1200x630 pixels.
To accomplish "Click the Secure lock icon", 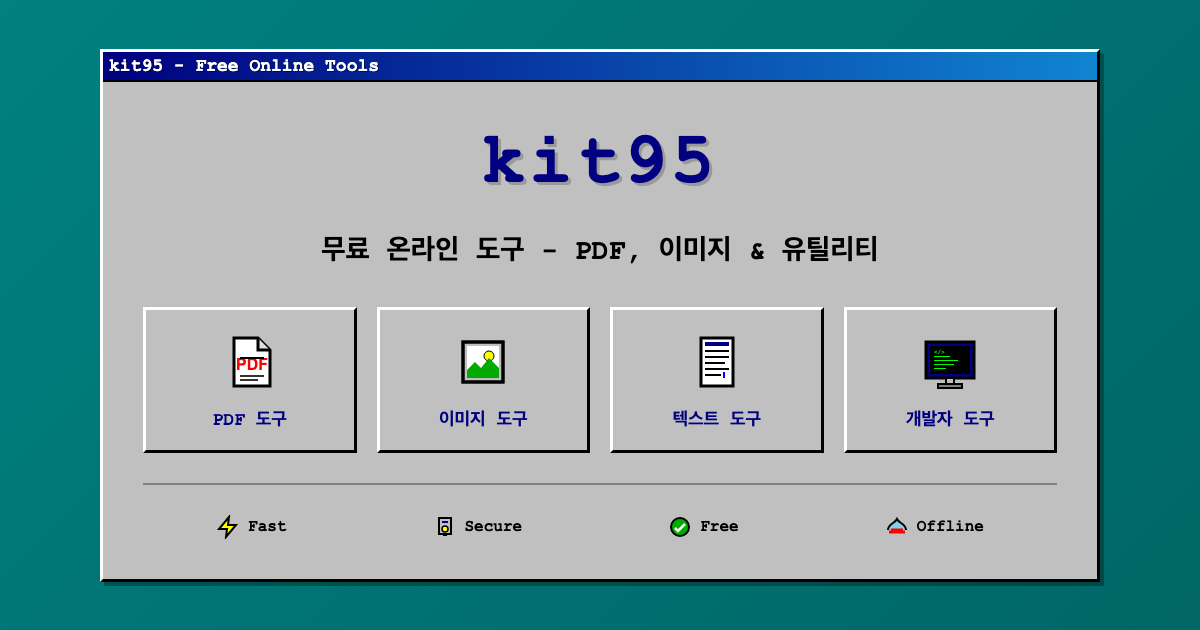I will (445, 526).
